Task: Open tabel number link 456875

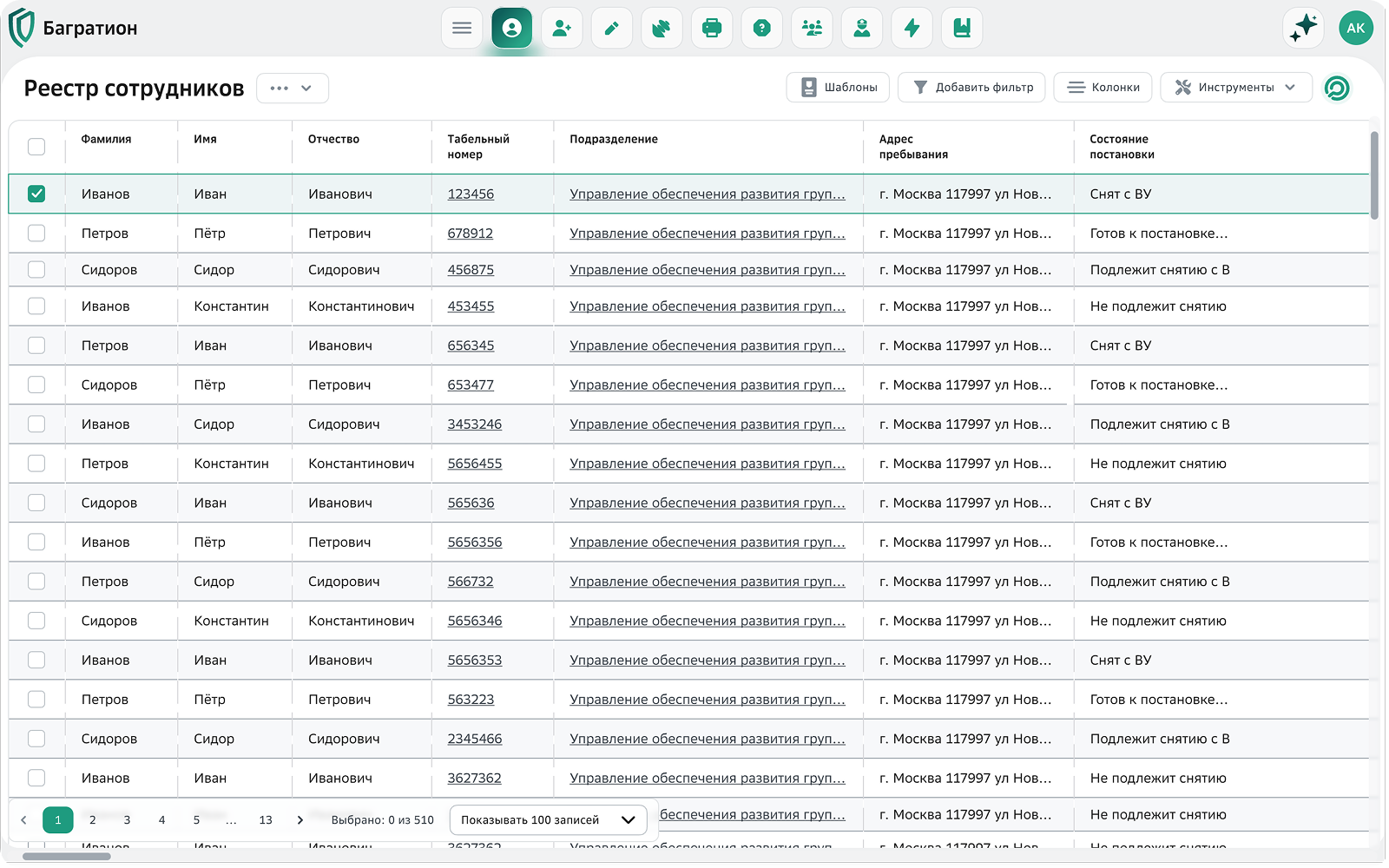Action: coord(471,270)
